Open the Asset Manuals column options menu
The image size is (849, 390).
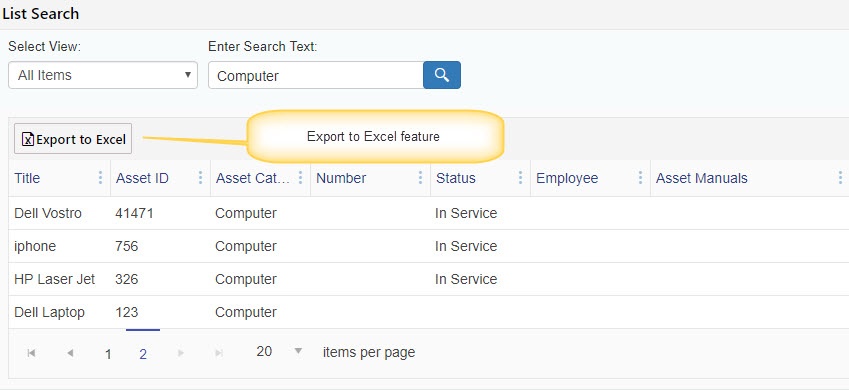click(x=840, y=178)
